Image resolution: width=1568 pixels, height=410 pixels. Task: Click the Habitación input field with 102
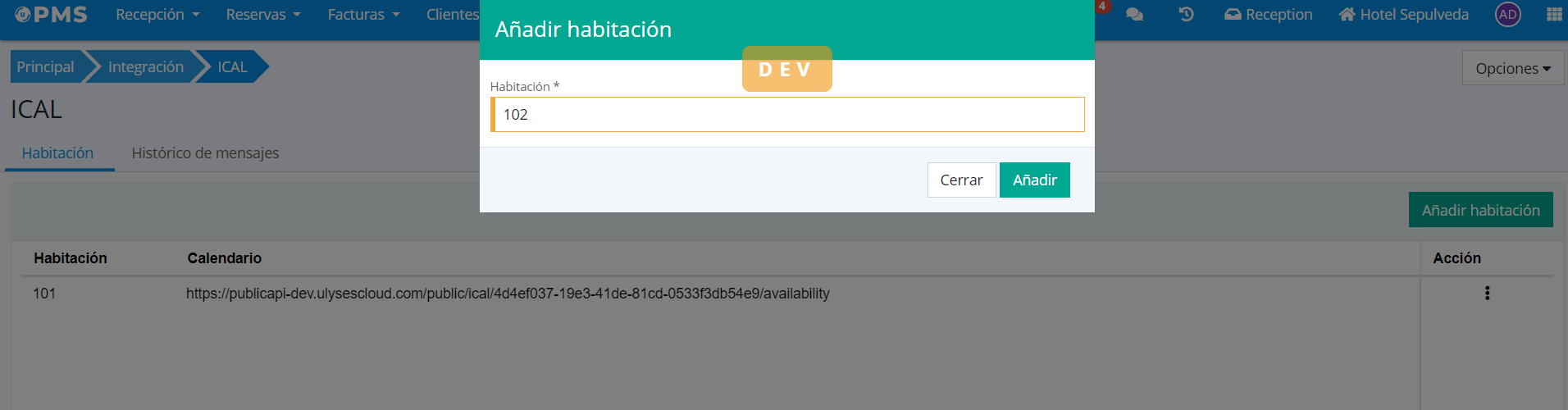pyautogui.click(x=787, y=115)
